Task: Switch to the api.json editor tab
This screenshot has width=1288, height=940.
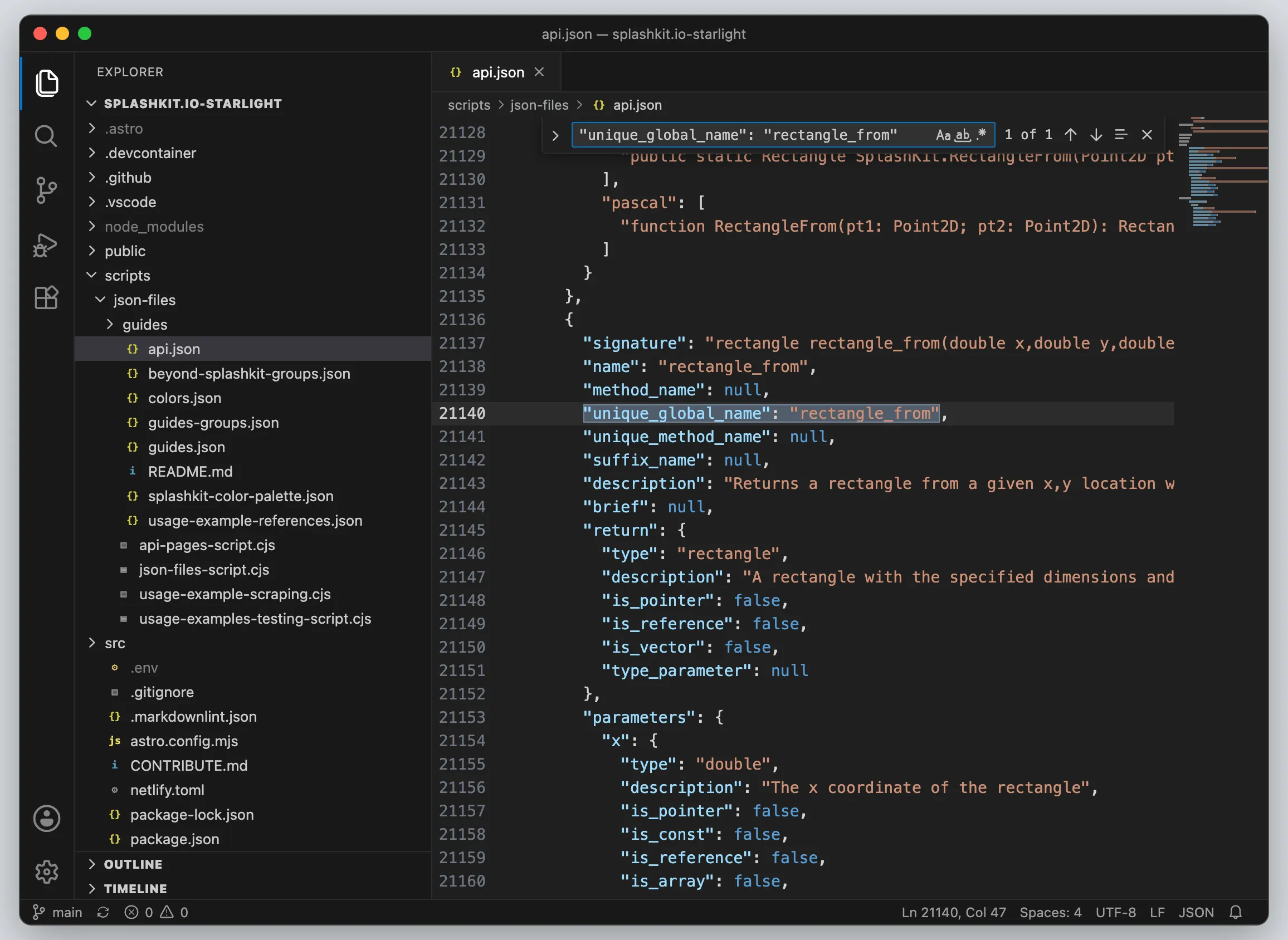Action: pyautogui.click(x=496, y=72)
